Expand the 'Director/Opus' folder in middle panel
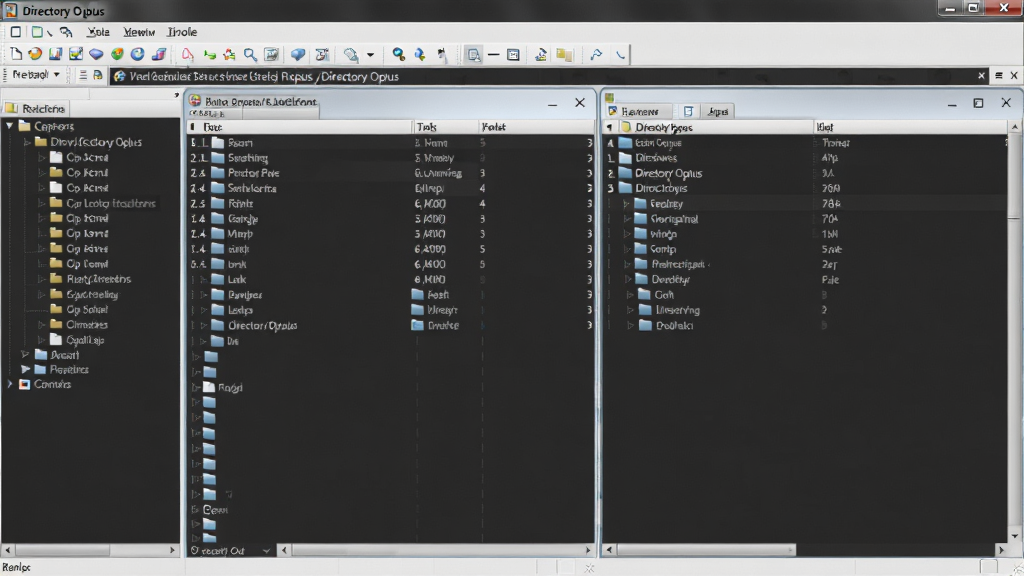This screenshot has width=1024, height=576. tap(203, 325)
